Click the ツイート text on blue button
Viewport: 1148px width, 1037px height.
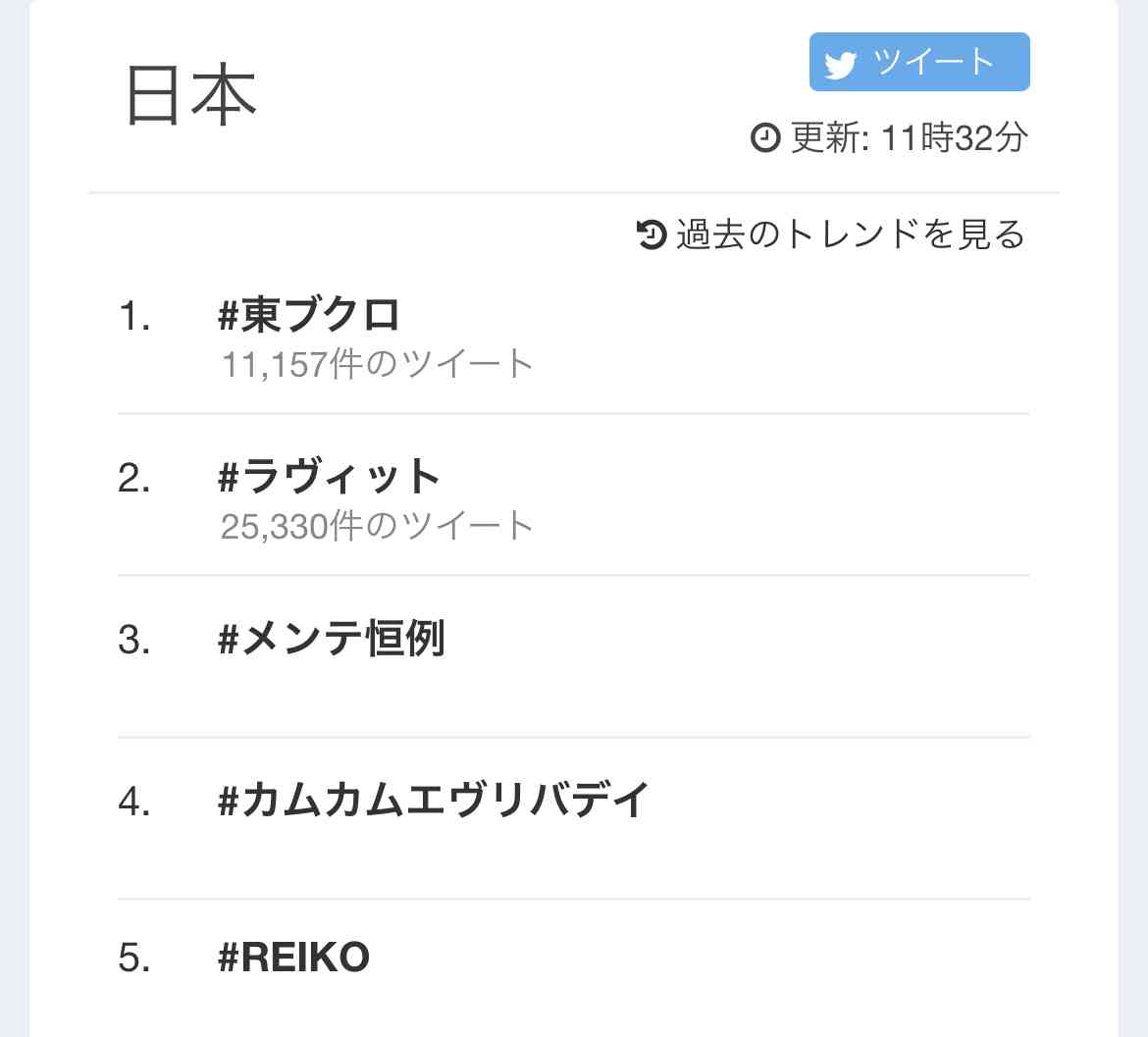933,62
